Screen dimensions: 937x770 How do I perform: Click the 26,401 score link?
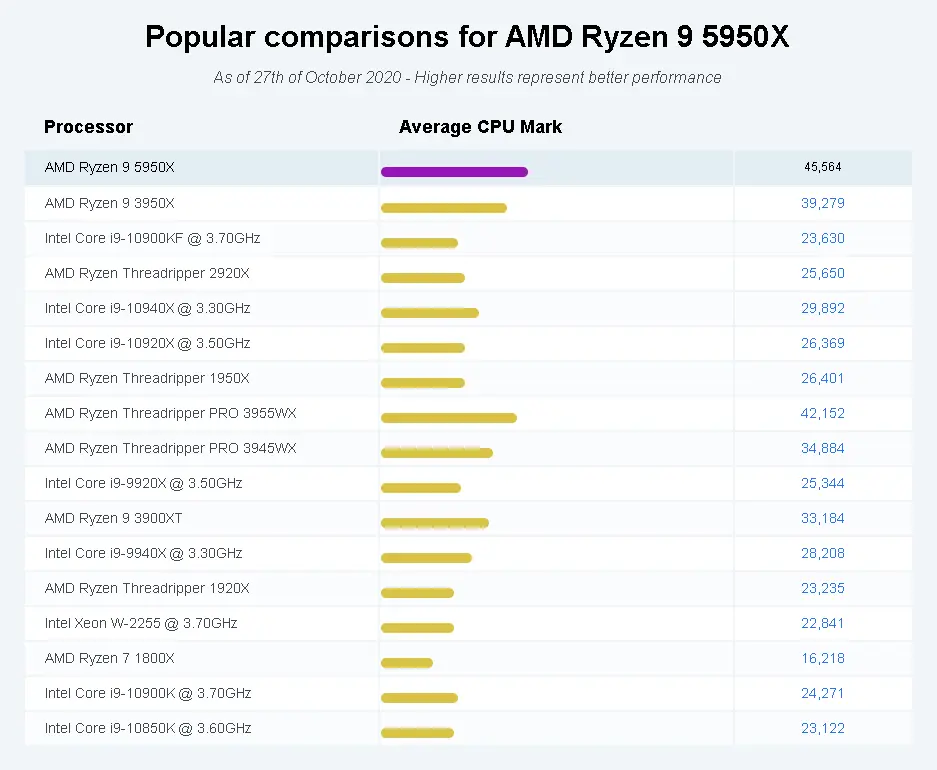click(x=822, y=378)
